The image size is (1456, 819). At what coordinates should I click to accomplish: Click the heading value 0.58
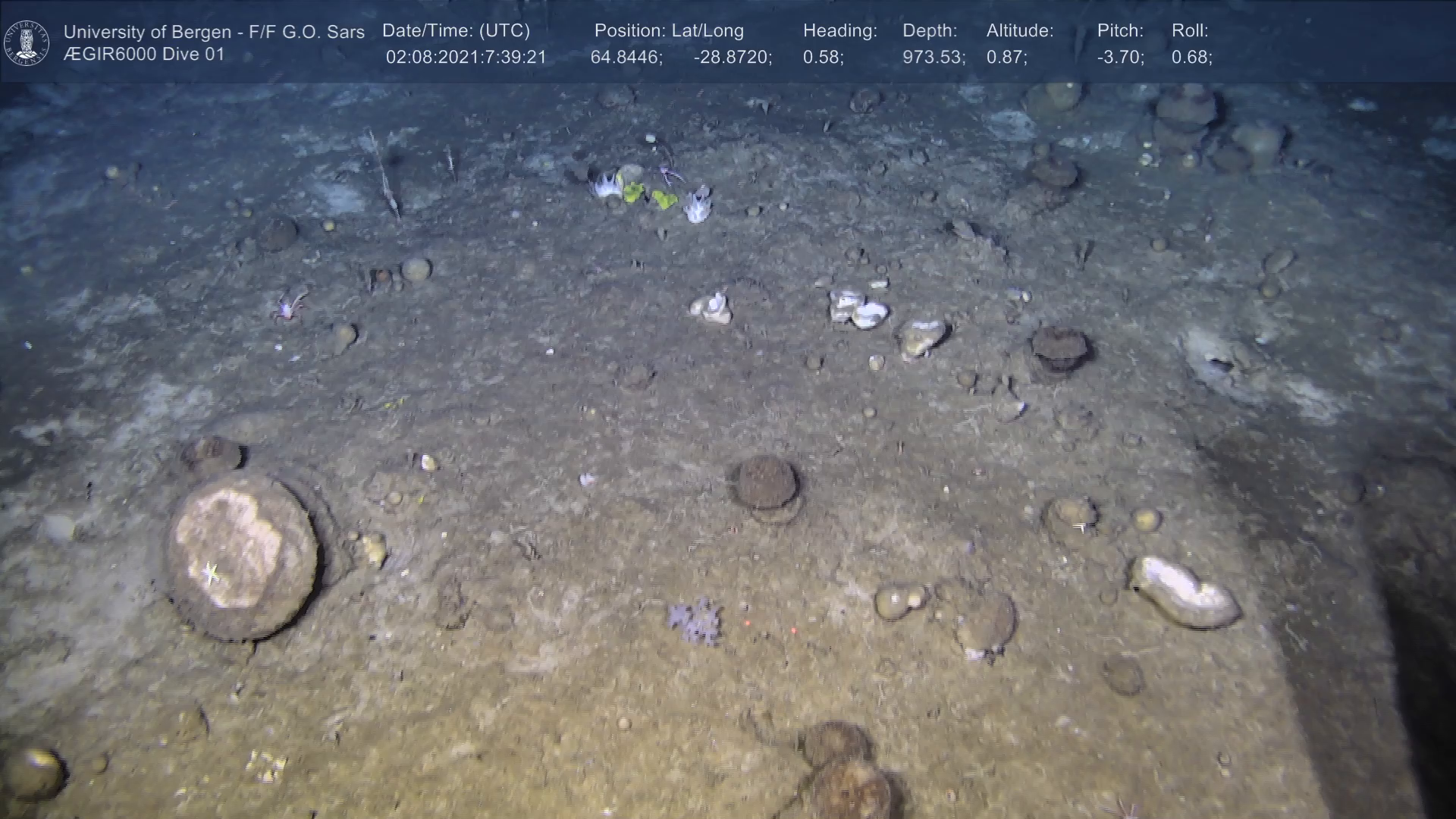click(x=823, y=58)
